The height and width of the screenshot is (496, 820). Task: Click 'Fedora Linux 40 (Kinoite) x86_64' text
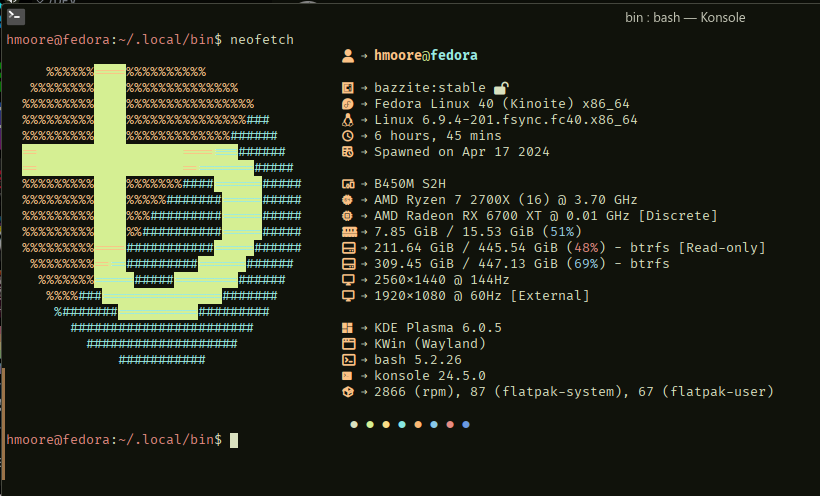pyautogui.click(x=502, y=104)
